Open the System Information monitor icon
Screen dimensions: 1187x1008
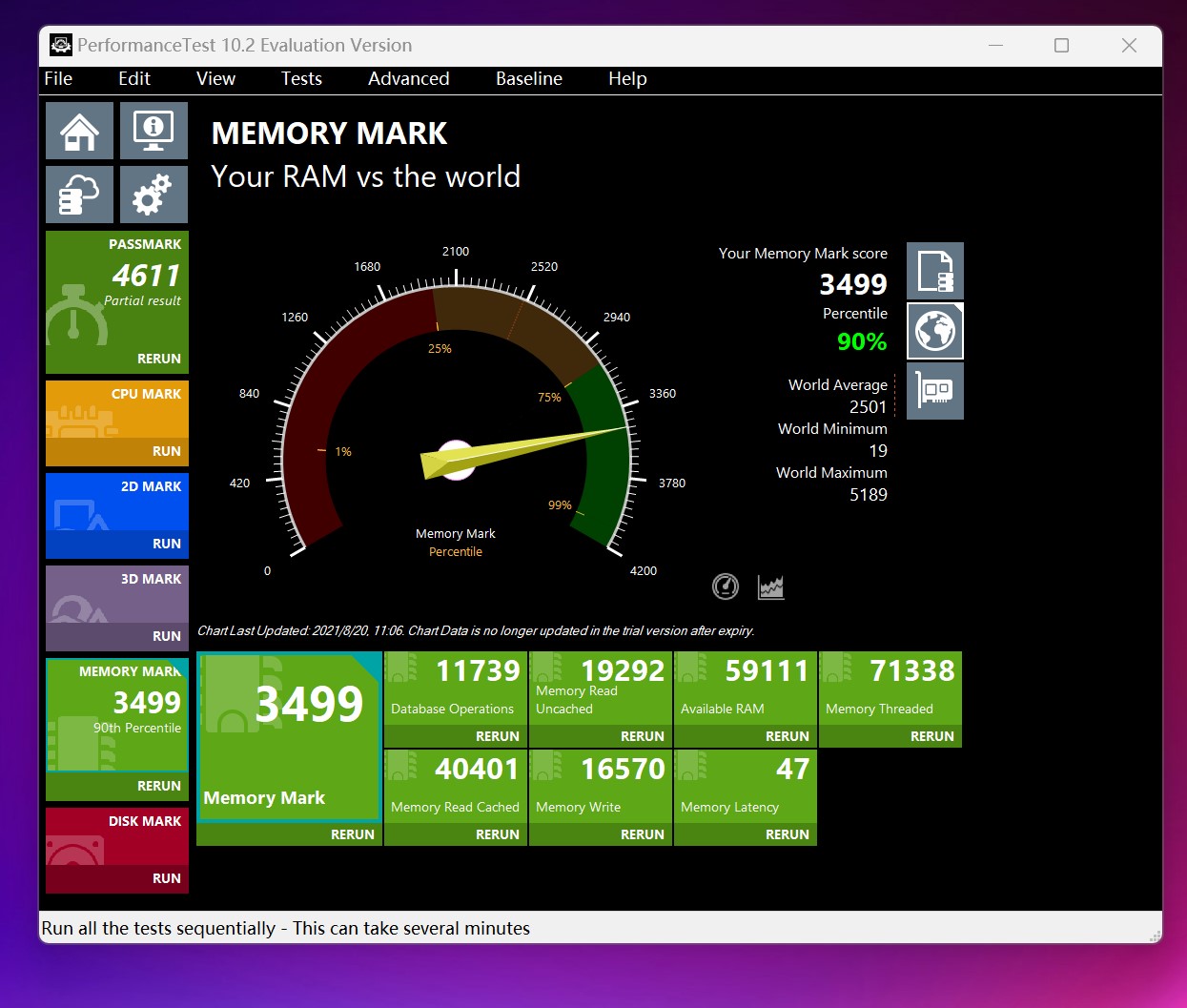(153, 131)
